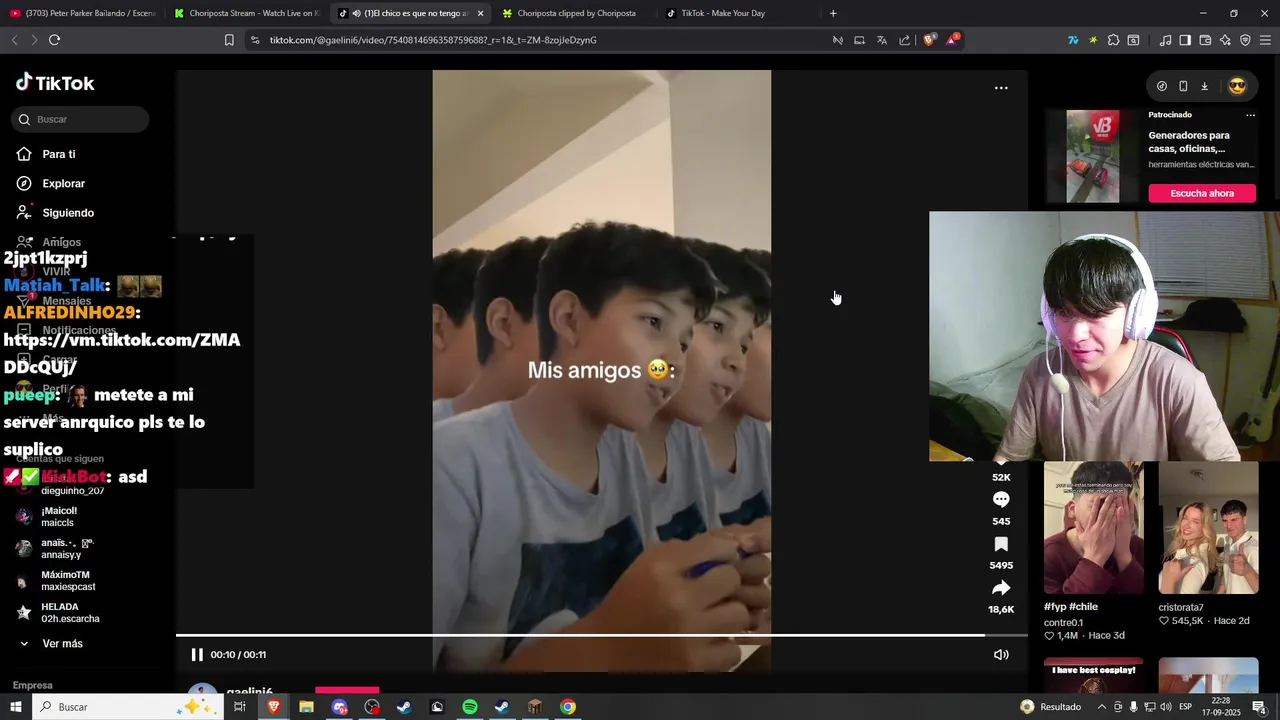Image resolution: width=1280 pixels, height=720 pixels.
Task: Open the notification center
Action: click(x=1259, y=707)
